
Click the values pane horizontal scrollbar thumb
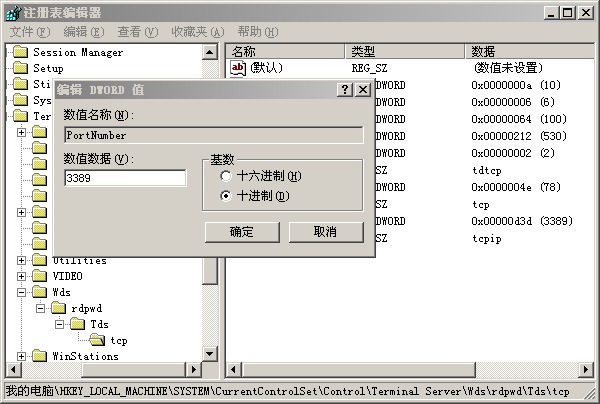[x=358, y=370]
